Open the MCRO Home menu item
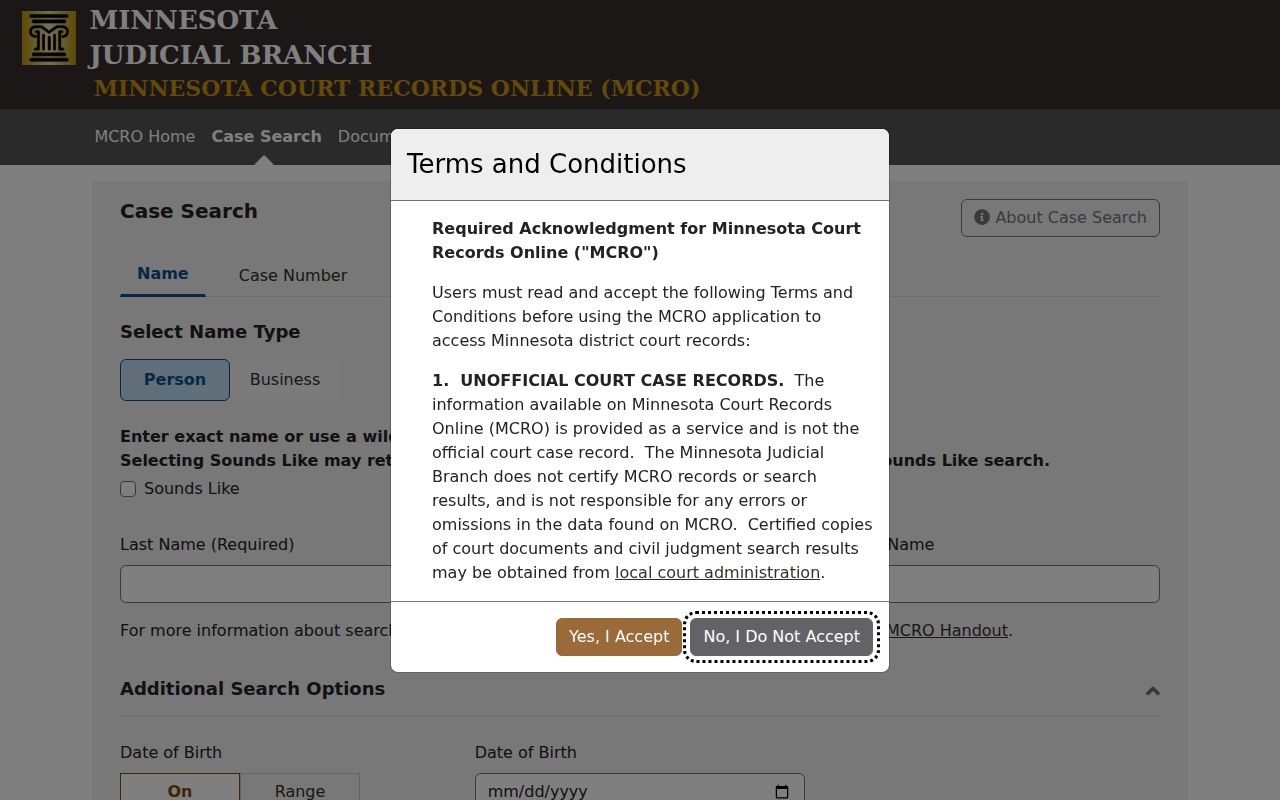The height and width of the screenshot is (800, 1280). 145,136
